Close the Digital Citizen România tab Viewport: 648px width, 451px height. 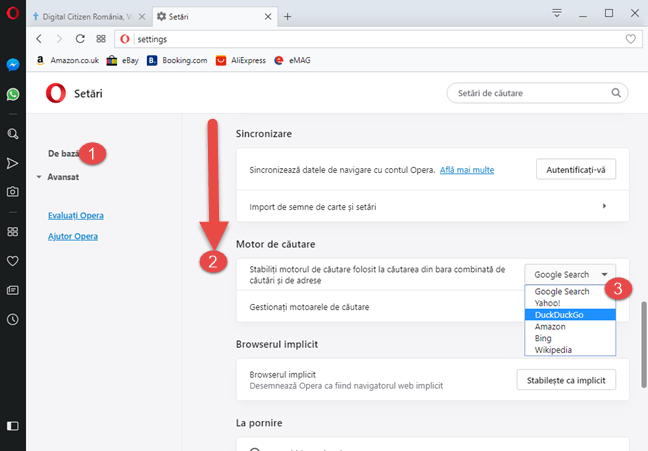point(142,17)
